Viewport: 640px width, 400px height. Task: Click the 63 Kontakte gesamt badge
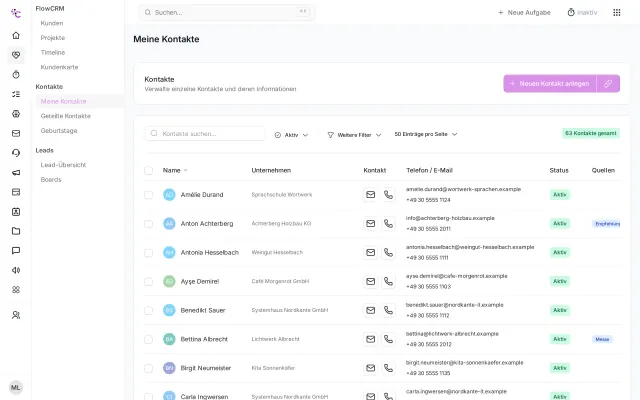point(591,133)
